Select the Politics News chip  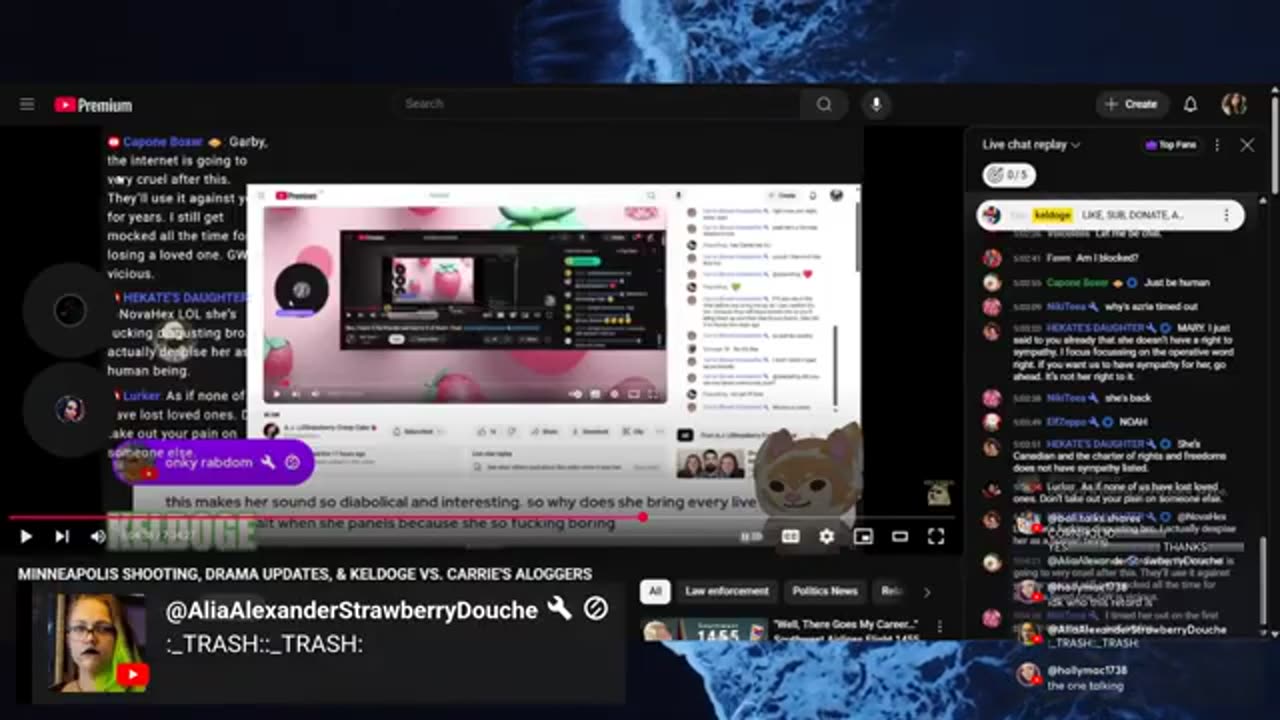(825, 591)
